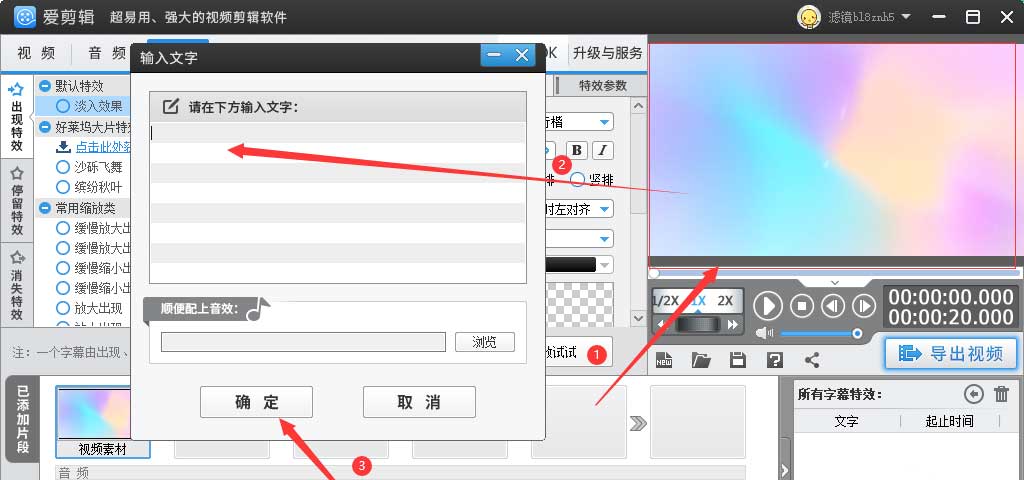Select the 出现特效 side tab
The height and width of the screenshot is (480, 1024).
click(17, 118)
